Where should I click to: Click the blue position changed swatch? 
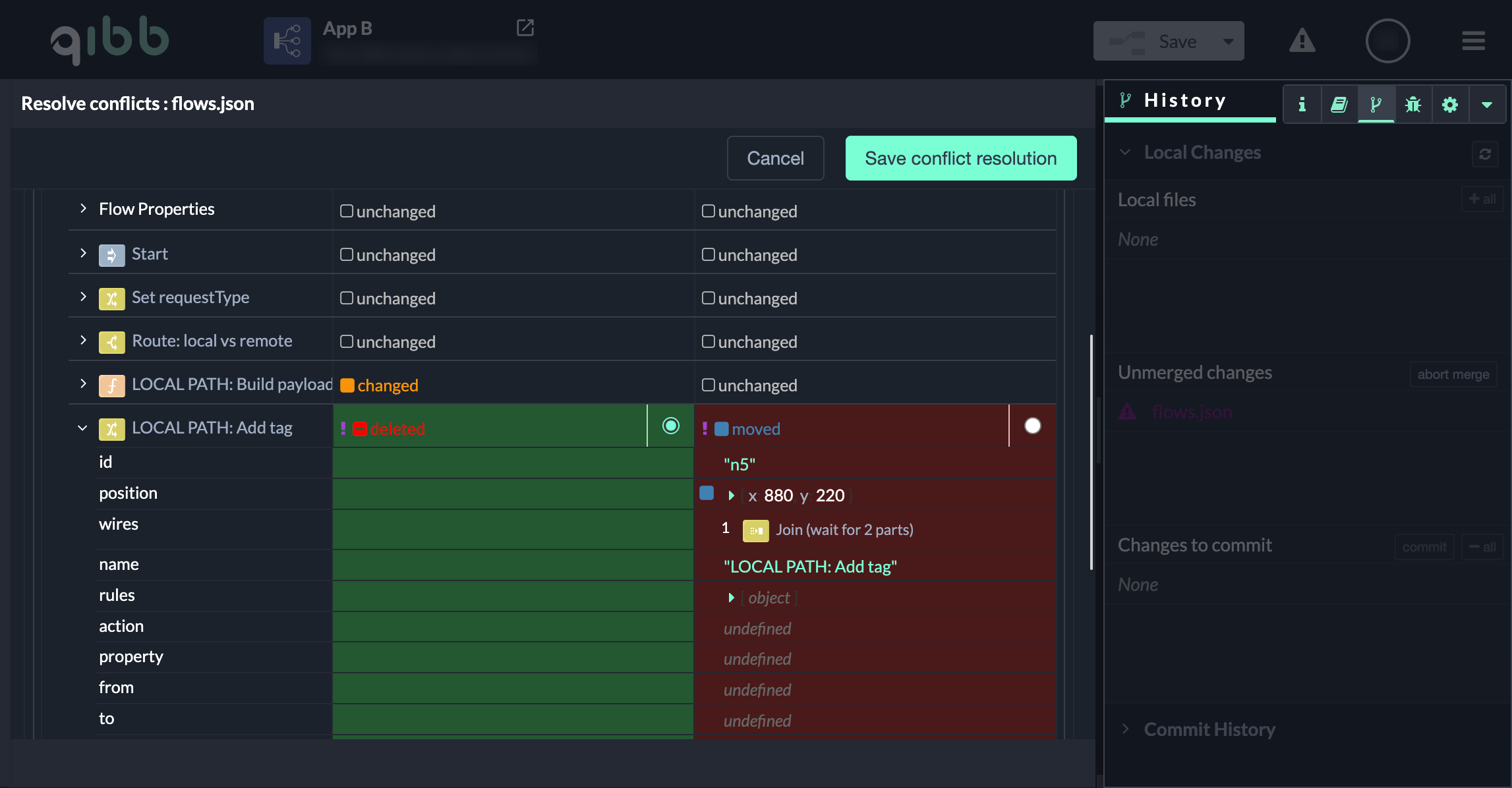(707, 493)
